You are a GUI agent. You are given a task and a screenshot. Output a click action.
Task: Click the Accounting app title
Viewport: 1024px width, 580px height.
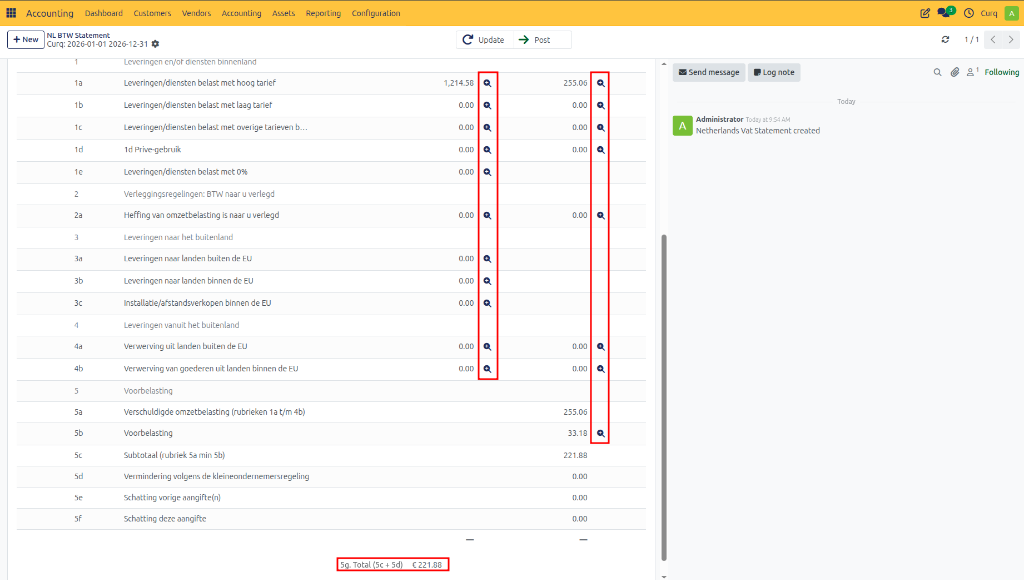pos(50,13)
